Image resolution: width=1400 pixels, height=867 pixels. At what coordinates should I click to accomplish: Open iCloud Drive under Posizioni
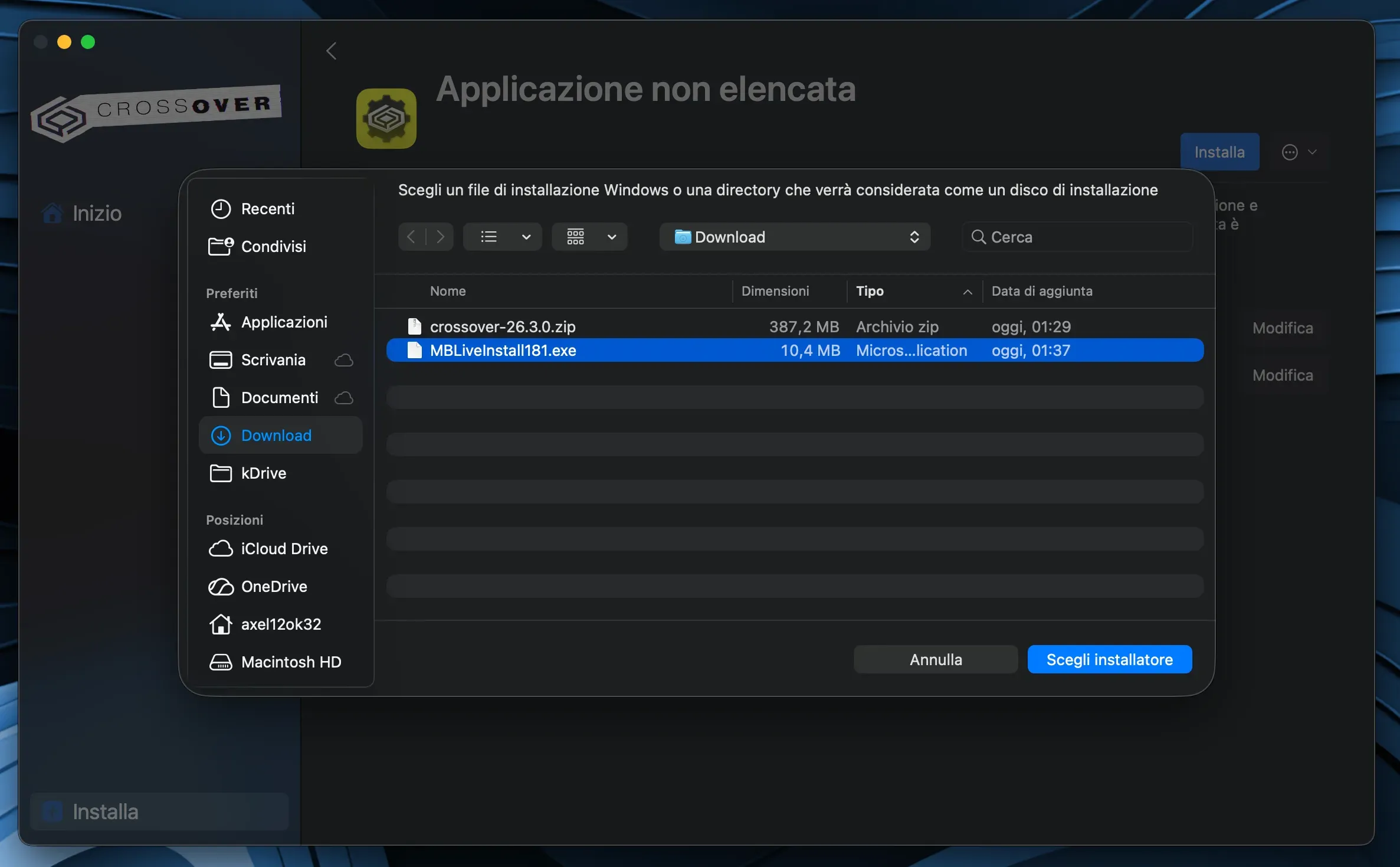pos(280,549)
